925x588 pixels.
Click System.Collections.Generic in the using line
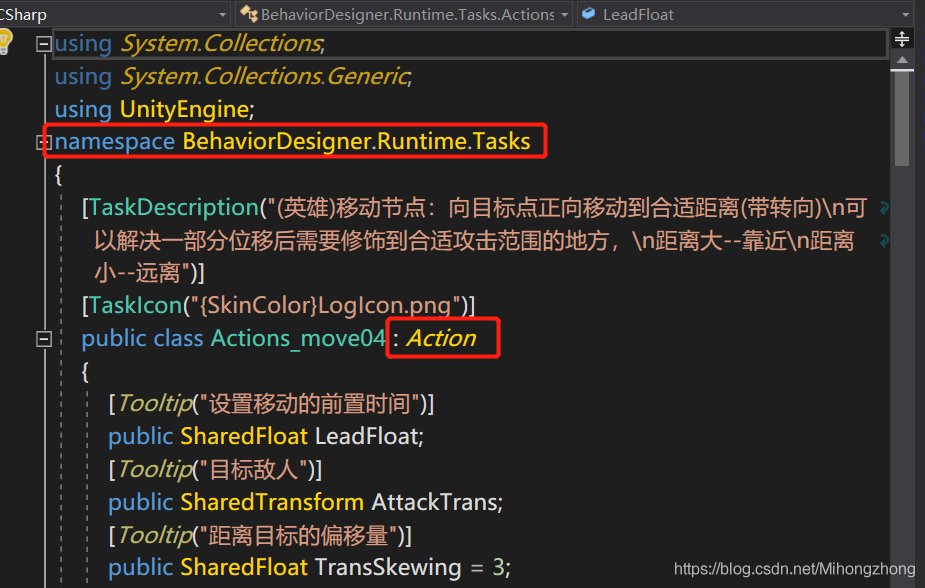tap(264, 77)
